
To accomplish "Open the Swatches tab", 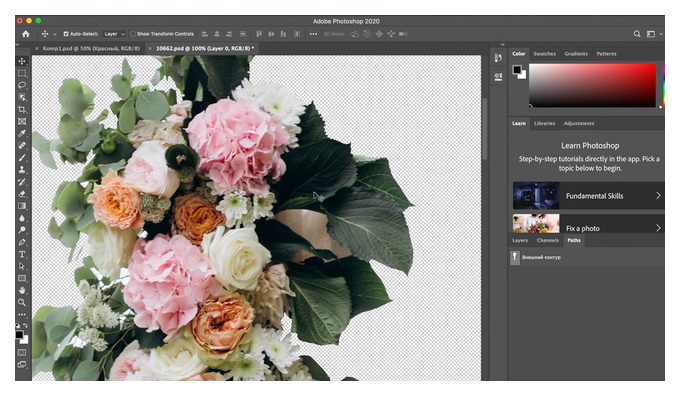I will click(544, 54).
